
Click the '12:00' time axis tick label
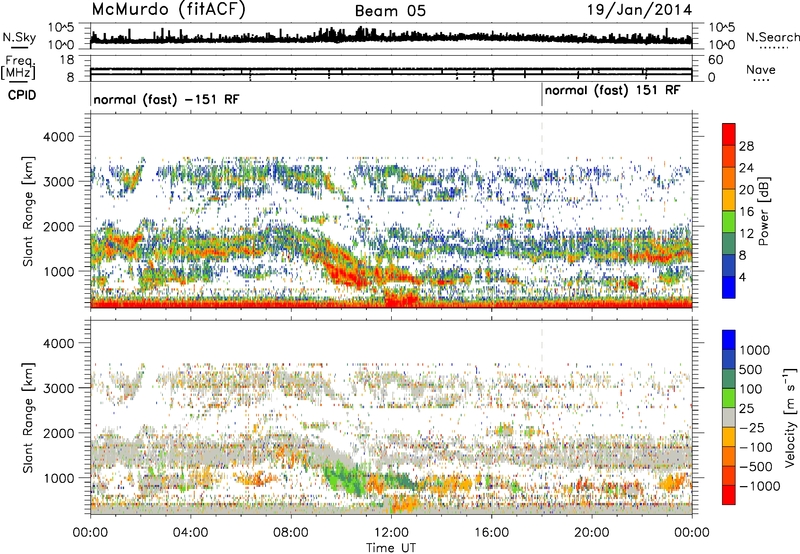click(x=391, y=533)
